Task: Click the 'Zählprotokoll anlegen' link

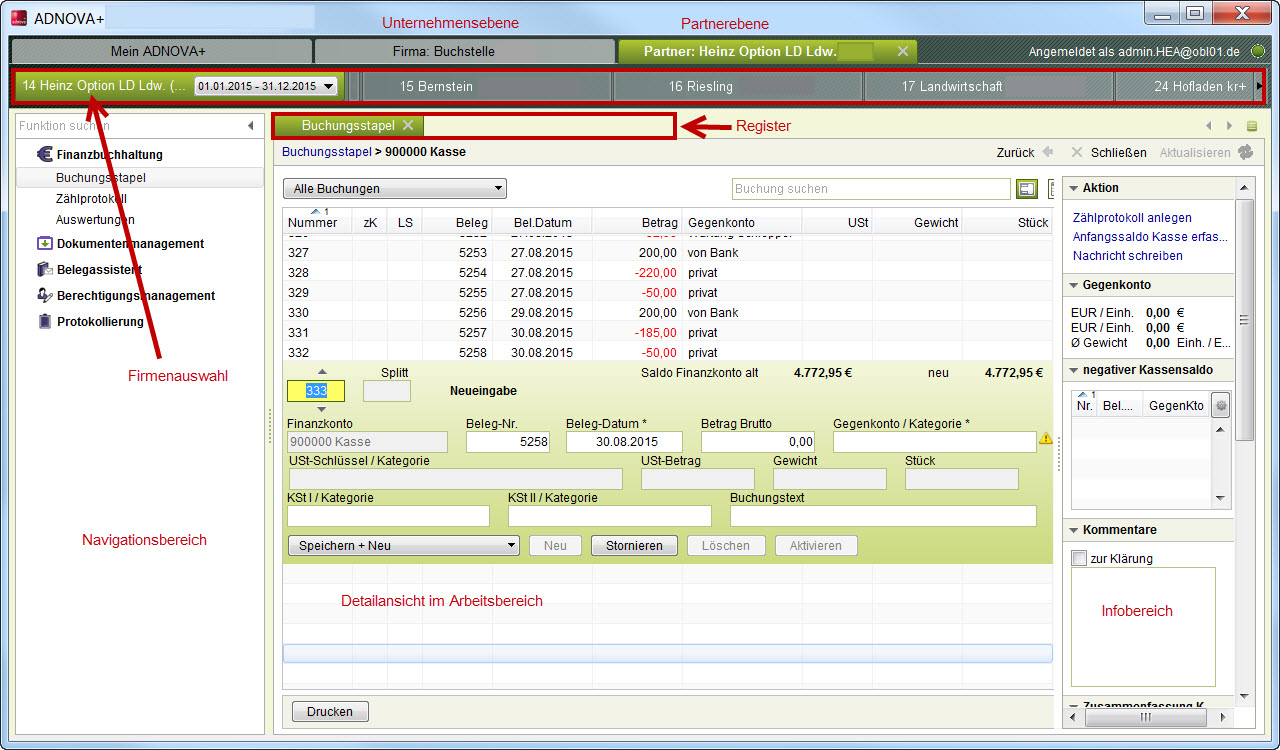Action: tap(1131, 218)
